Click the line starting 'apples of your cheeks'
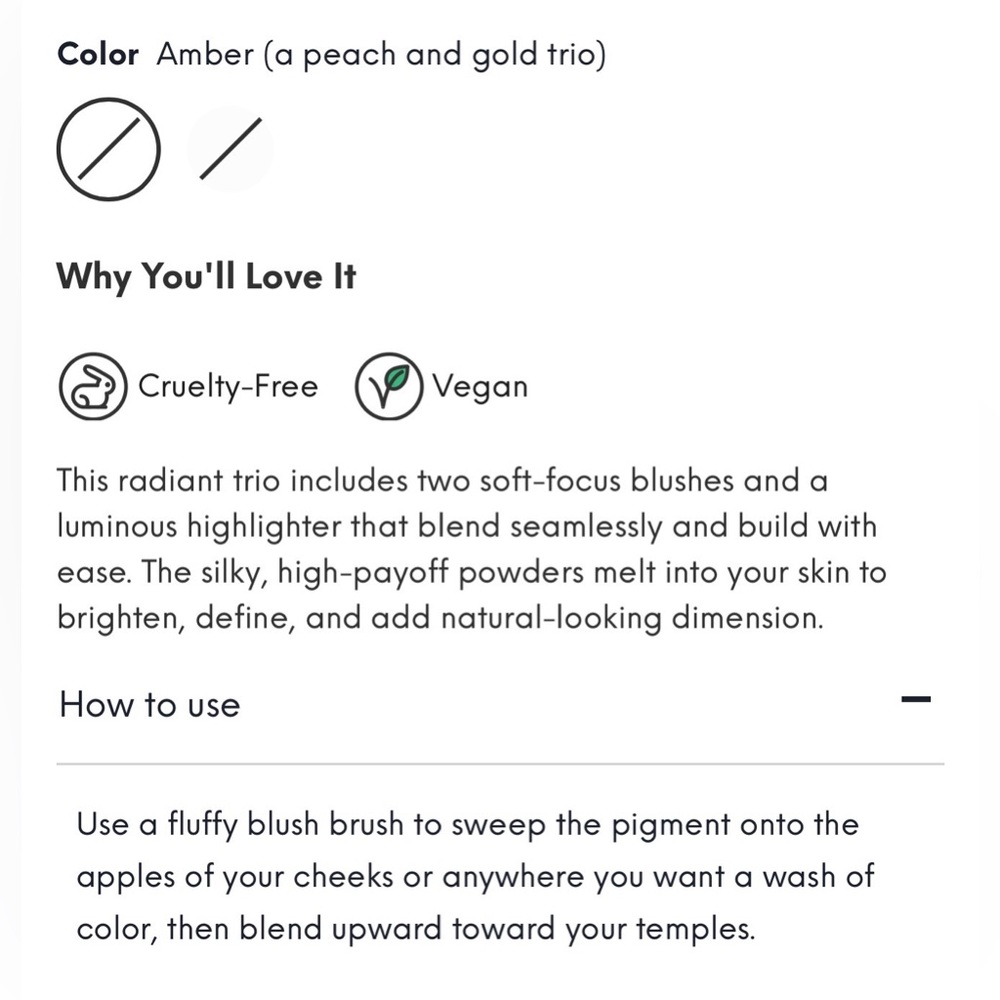 476,877
